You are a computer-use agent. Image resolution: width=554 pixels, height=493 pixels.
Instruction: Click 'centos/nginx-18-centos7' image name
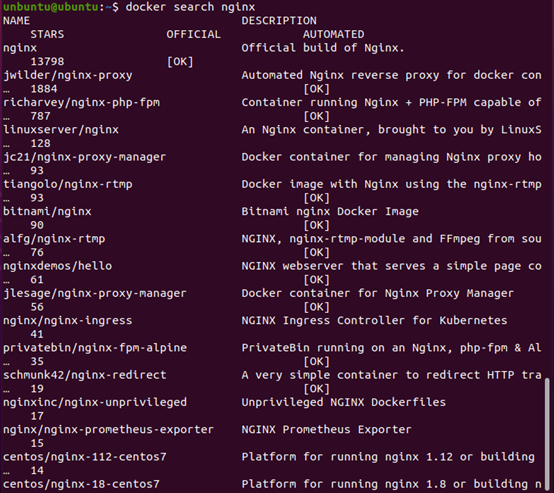tap(81, 484)
